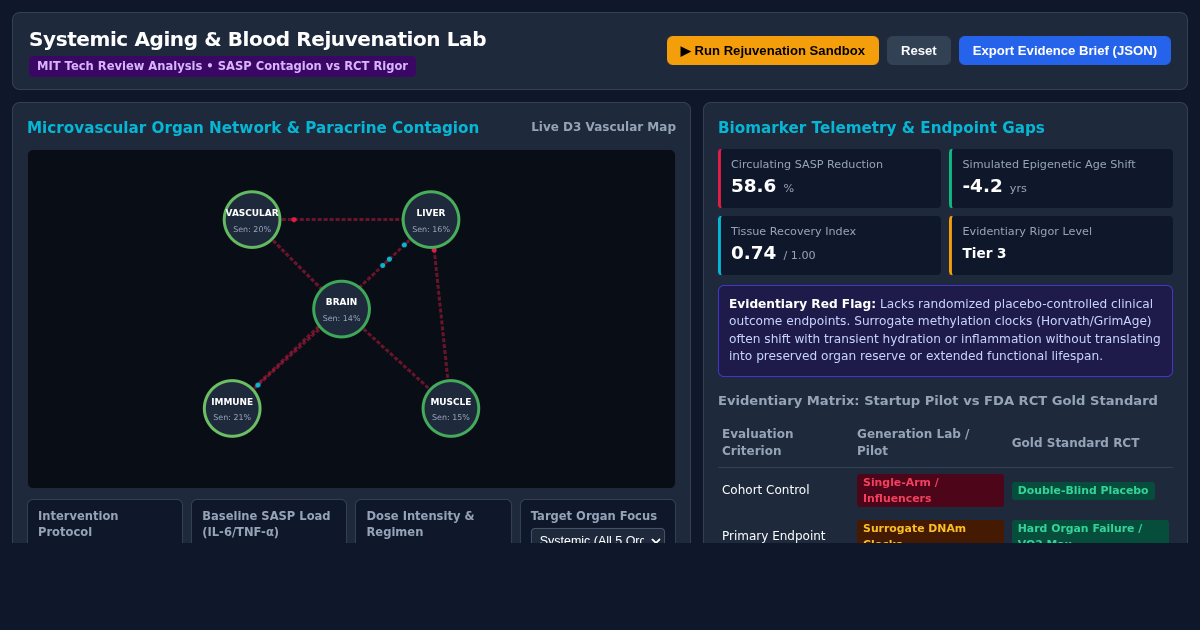This screenshot has width=1200, height=630.
Task: Click the Reset button
Action: pos(918,51)
